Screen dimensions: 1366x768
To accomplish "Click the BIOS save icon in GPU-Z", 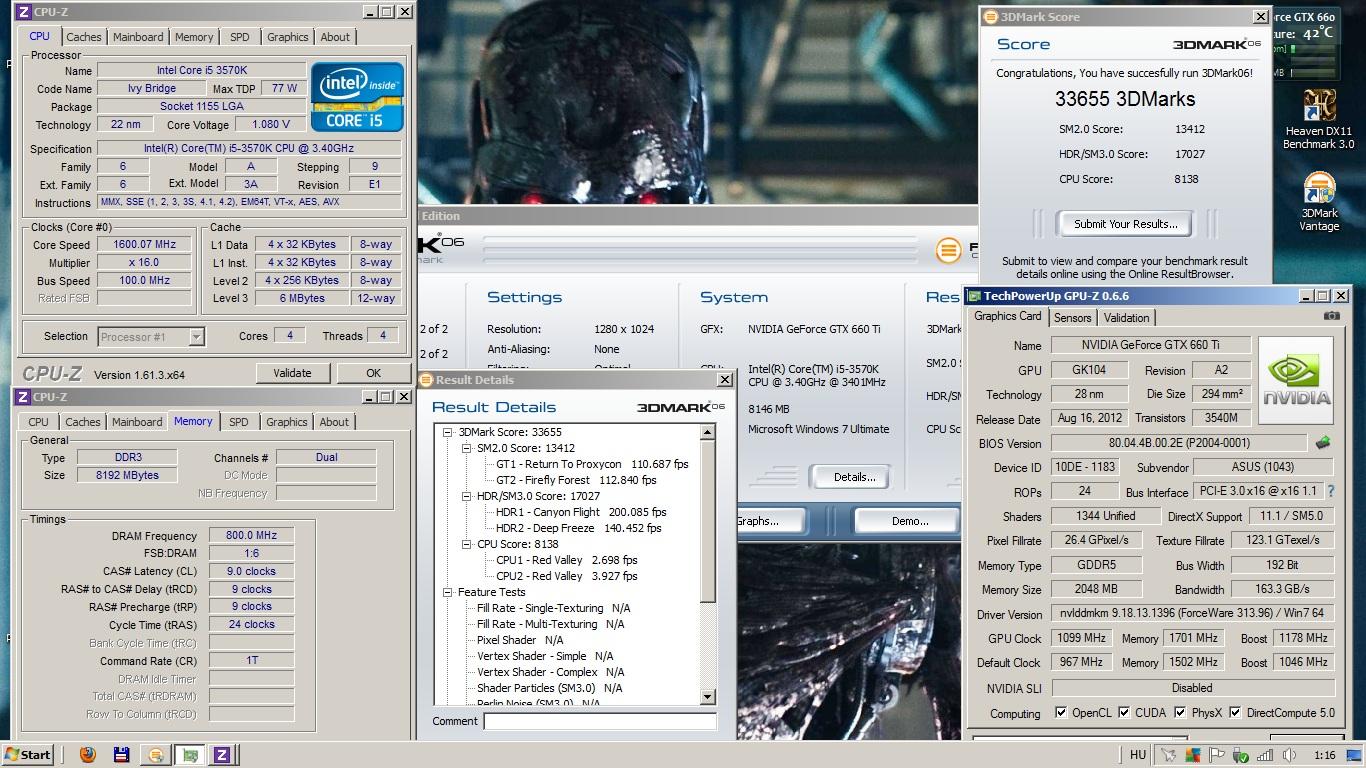I will pos(1323,442).
